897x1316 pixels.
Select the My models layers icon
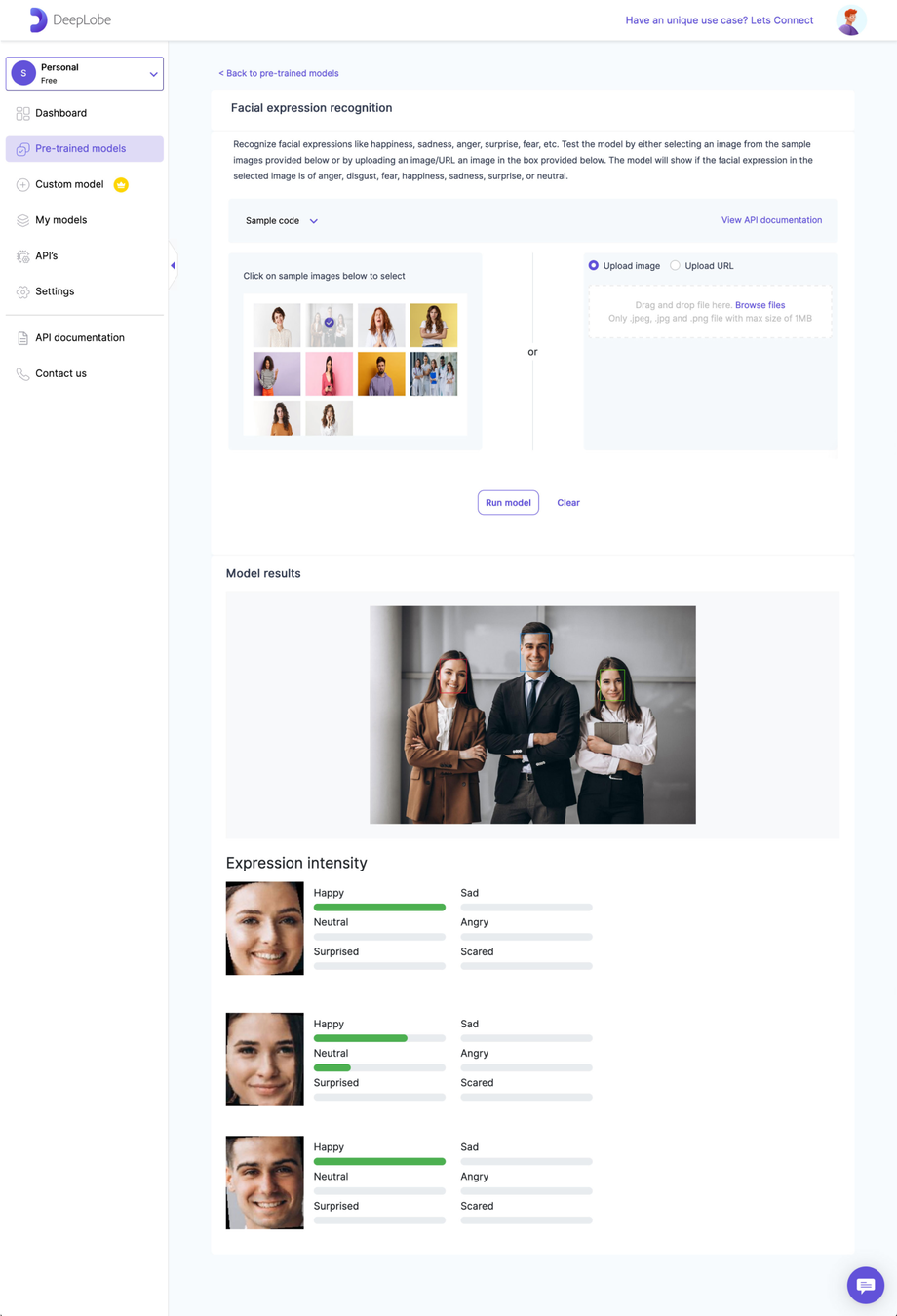[21, 220]
